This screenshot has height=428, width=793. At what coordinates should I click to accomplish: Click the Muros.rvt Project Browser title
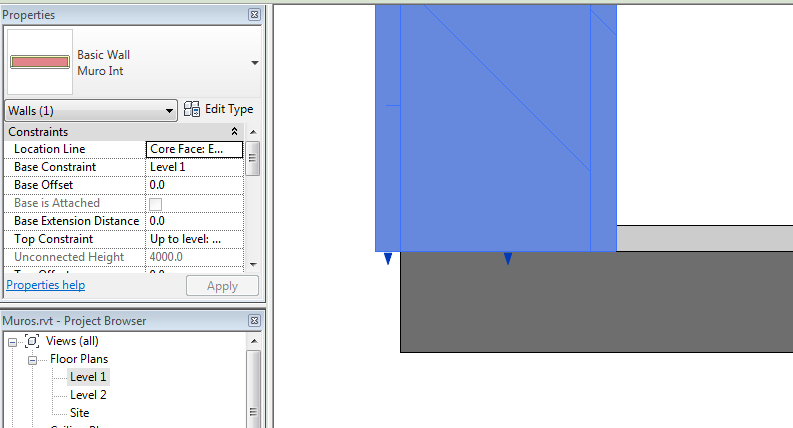[x=74, y=321]
